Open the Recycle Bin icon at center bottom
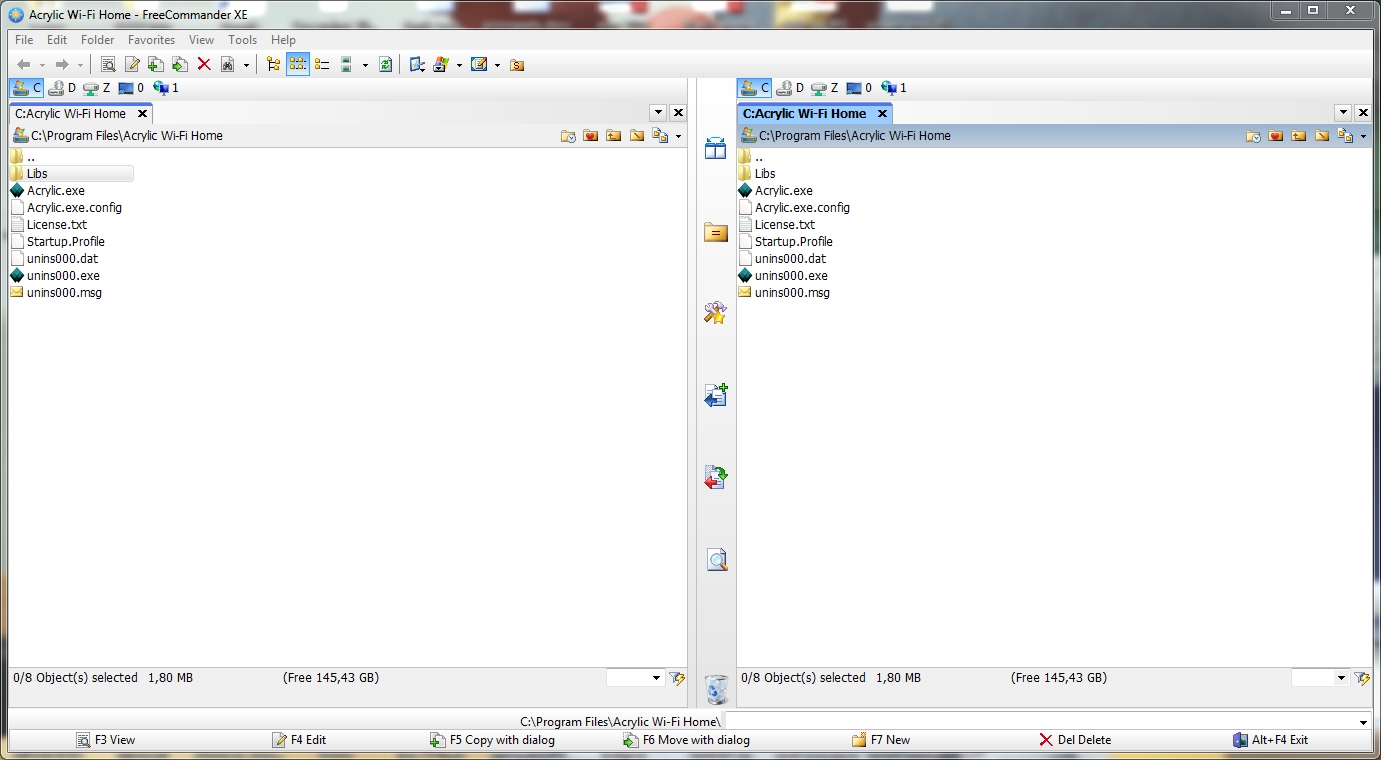 click(x=716, y=689)
